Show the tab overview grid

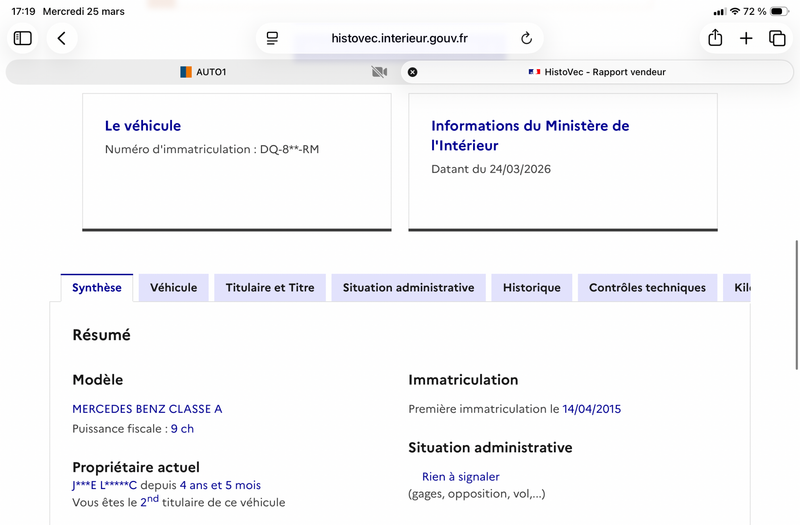[777, 38]
